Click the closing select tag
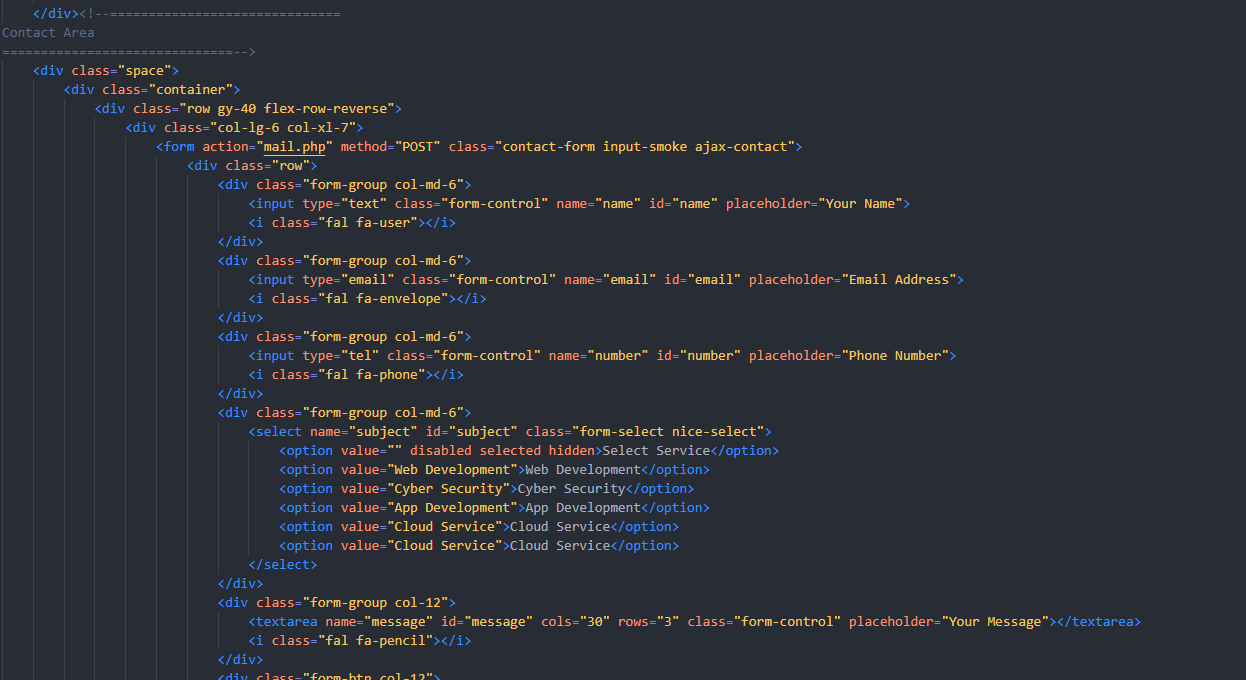Screen dimensions: 1246x680 pyautogui.click(x=283, y=565)
